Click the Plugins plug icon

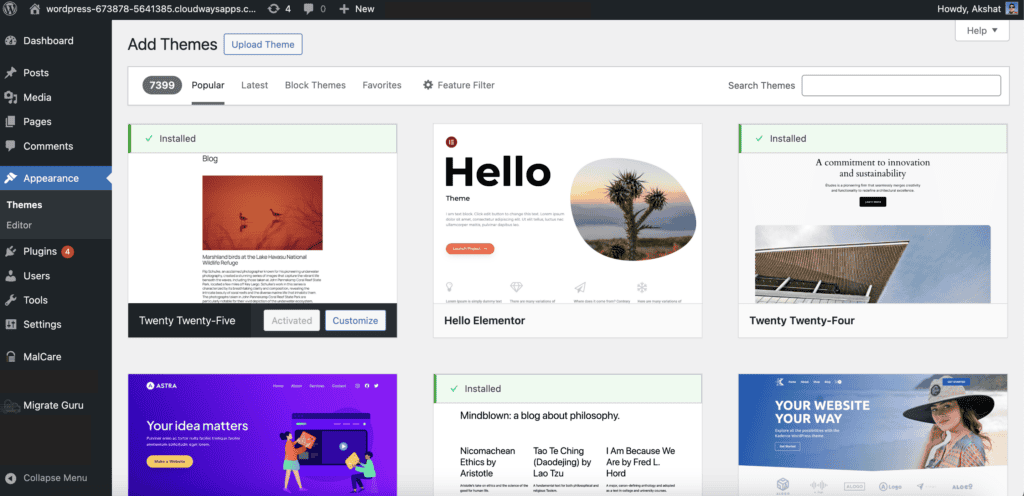tap(10, 251)
